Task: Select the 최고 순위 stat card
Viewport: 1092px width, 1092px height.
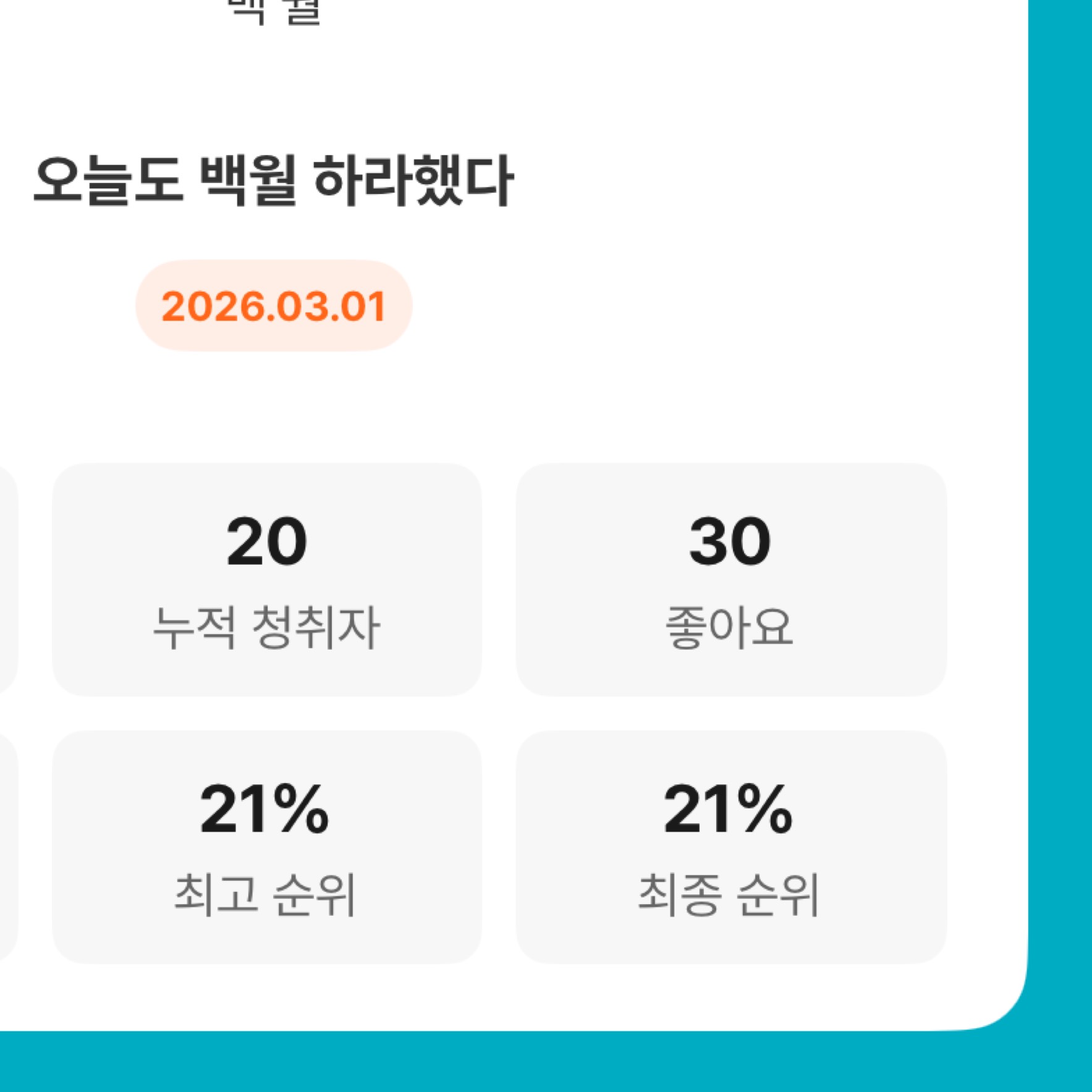Action: tap(266, 847)
